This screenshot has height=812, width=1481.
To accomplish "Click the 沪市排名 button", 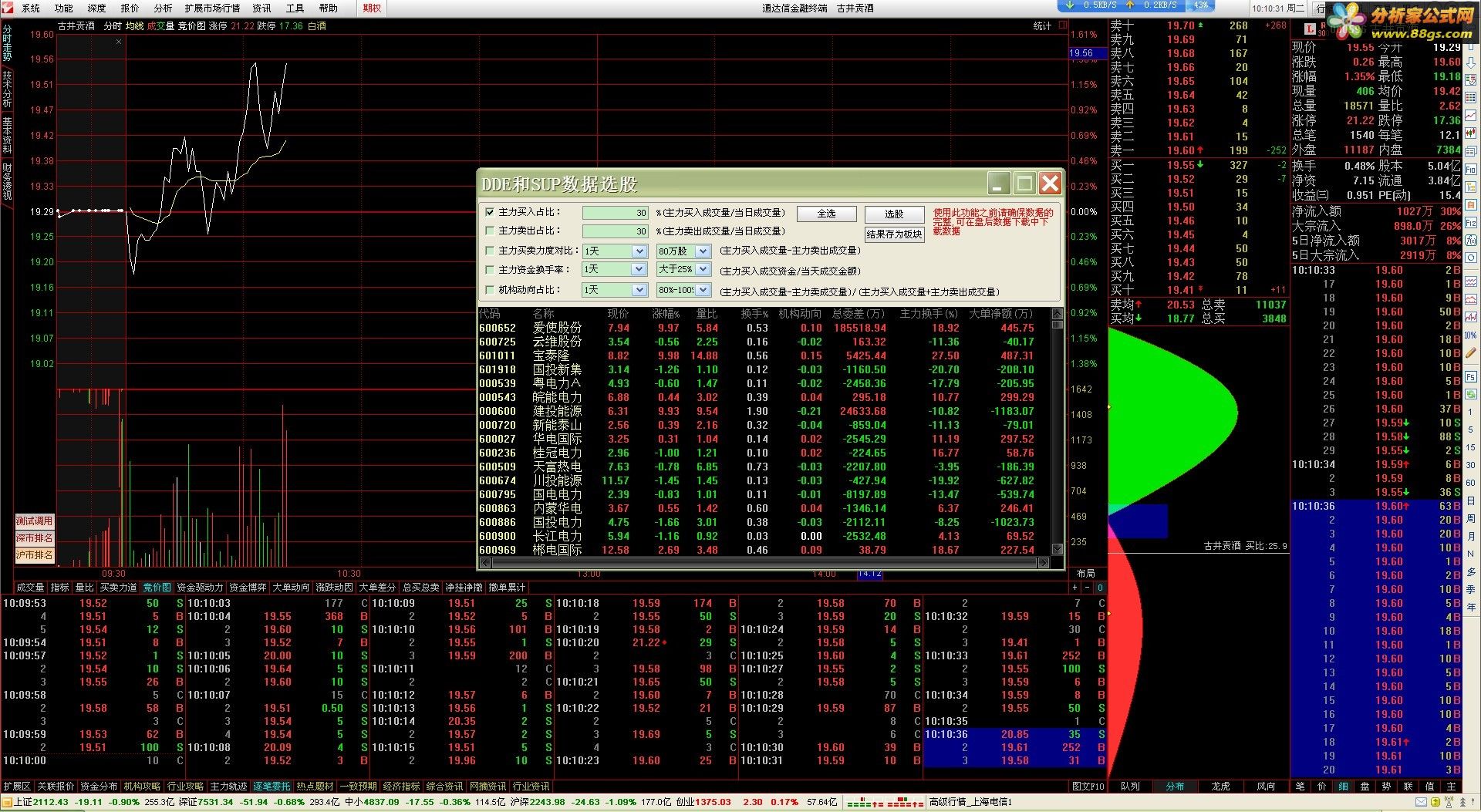I will pos(35,555).
